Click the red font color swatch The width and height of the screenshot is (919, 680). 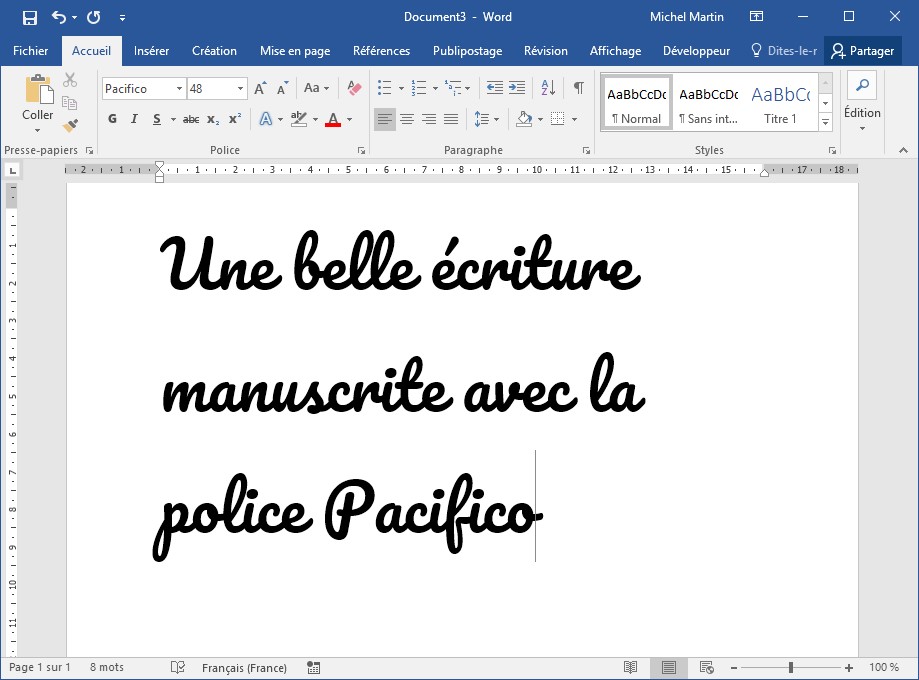click(333, 120)
